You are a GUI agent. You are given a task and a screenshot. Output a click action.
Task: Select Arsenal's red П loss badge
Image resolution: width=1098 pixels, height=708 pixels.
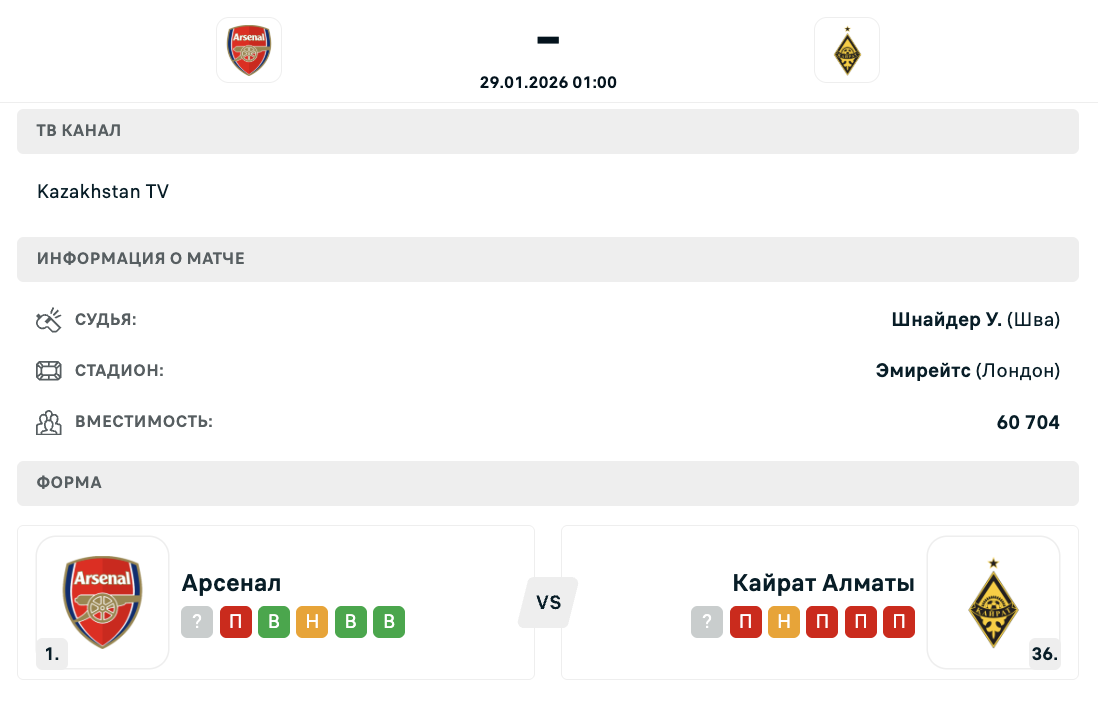(x=236, y=622)
